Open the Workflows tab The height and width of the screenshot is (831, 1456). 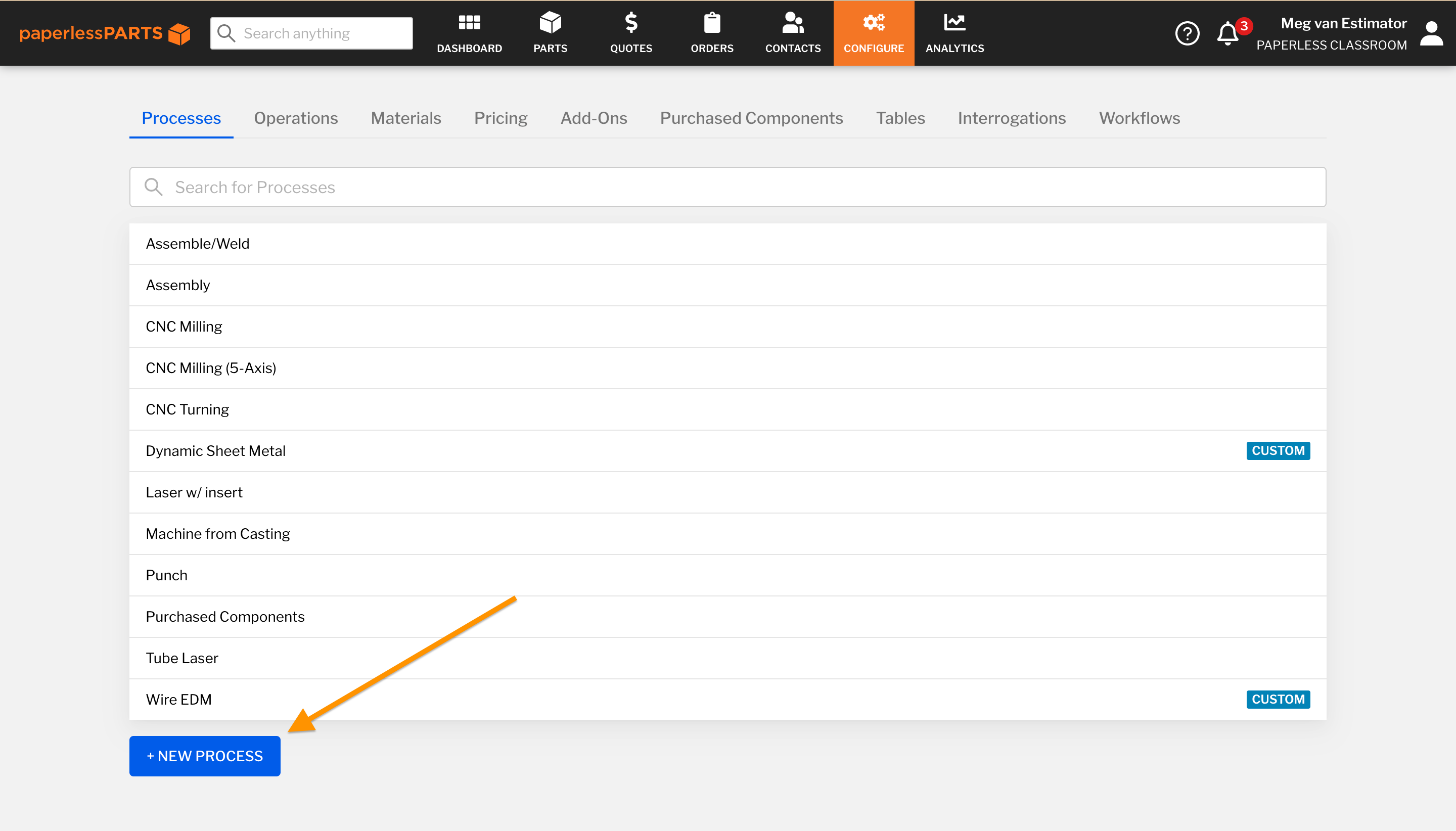tap(1139, 118)
